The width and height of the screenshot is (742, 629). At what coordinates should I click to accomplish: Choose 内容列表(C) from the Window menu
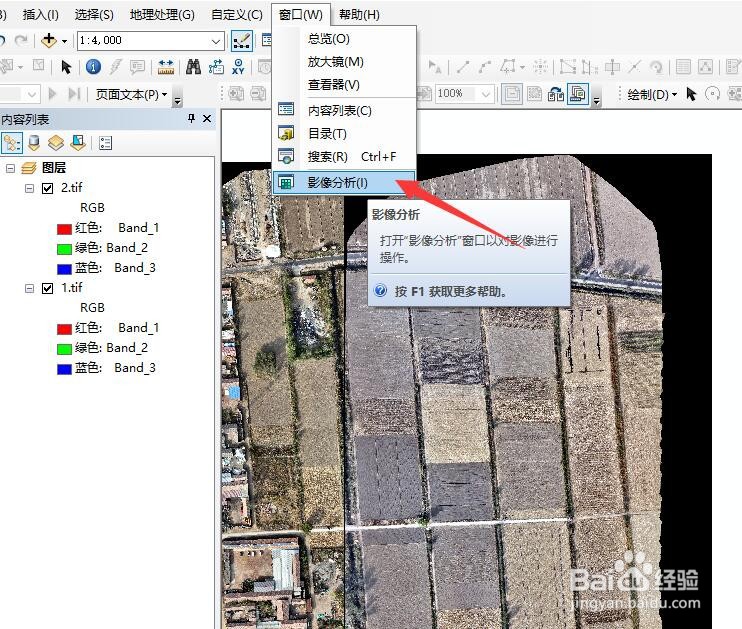click(x=344, y=110)
